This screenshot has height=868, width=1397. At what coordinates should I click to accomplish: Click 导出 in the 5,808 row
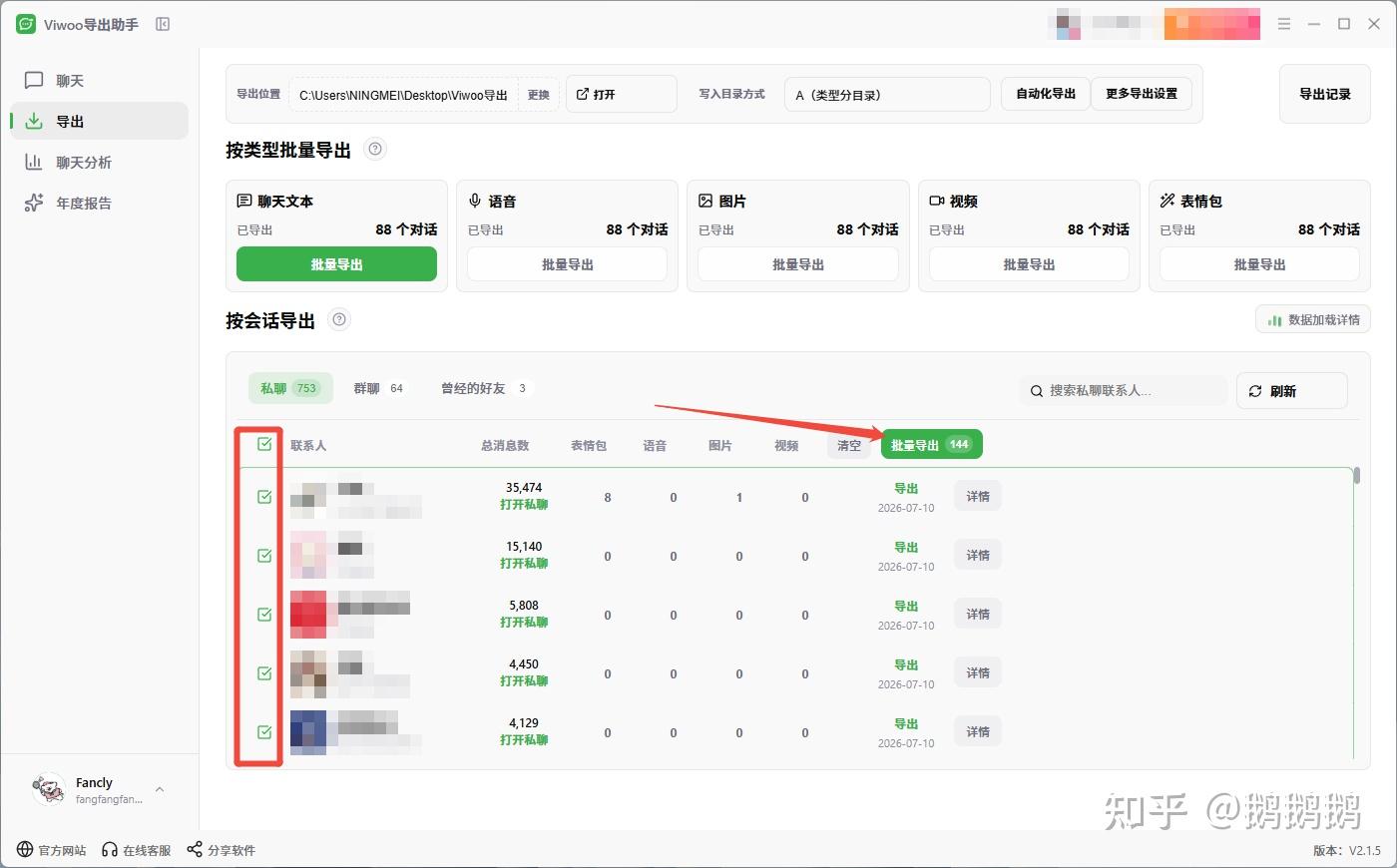click(x=906, y=607)
